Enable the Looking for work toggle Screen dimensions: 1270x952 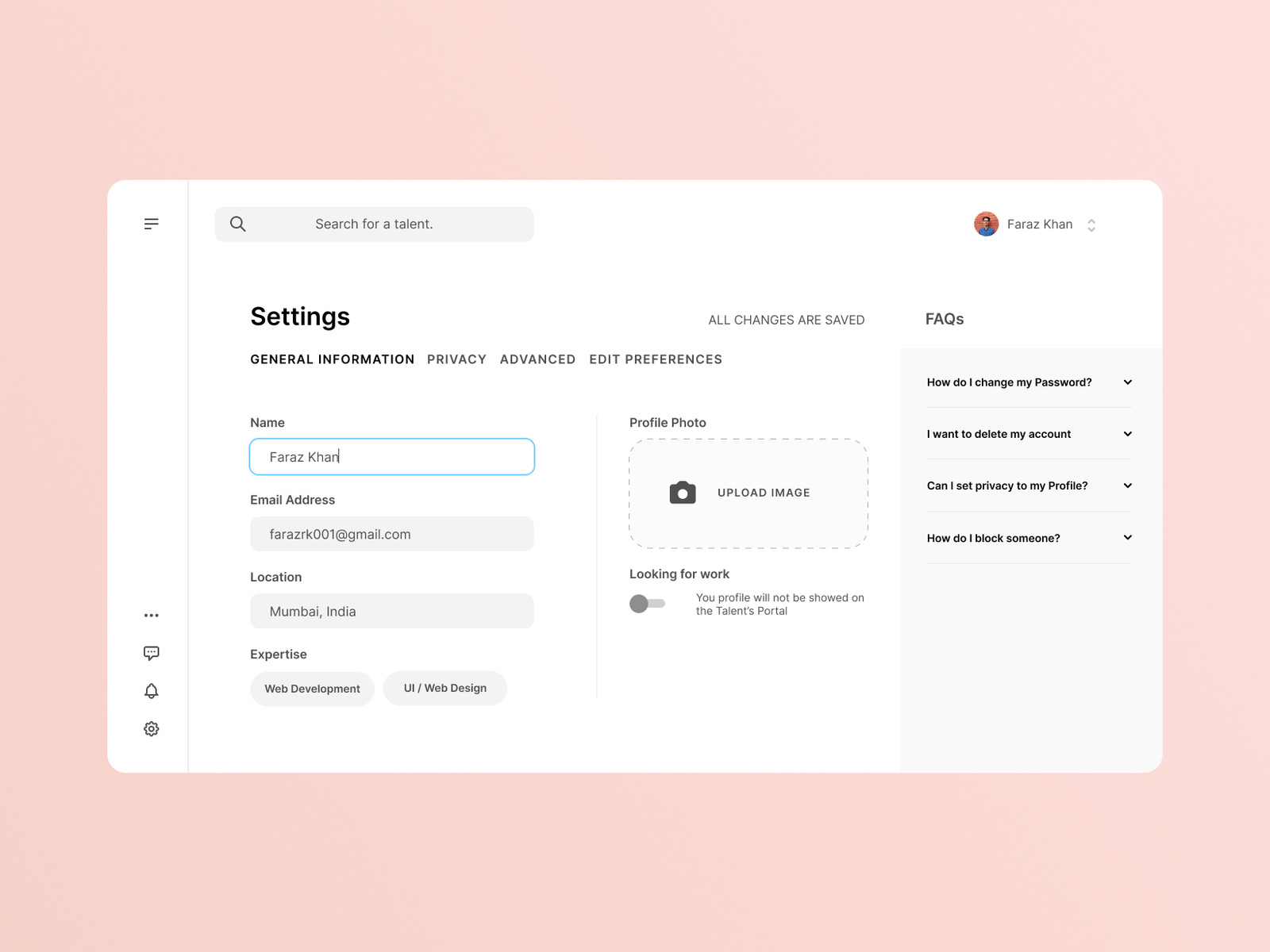pos(647,603)
